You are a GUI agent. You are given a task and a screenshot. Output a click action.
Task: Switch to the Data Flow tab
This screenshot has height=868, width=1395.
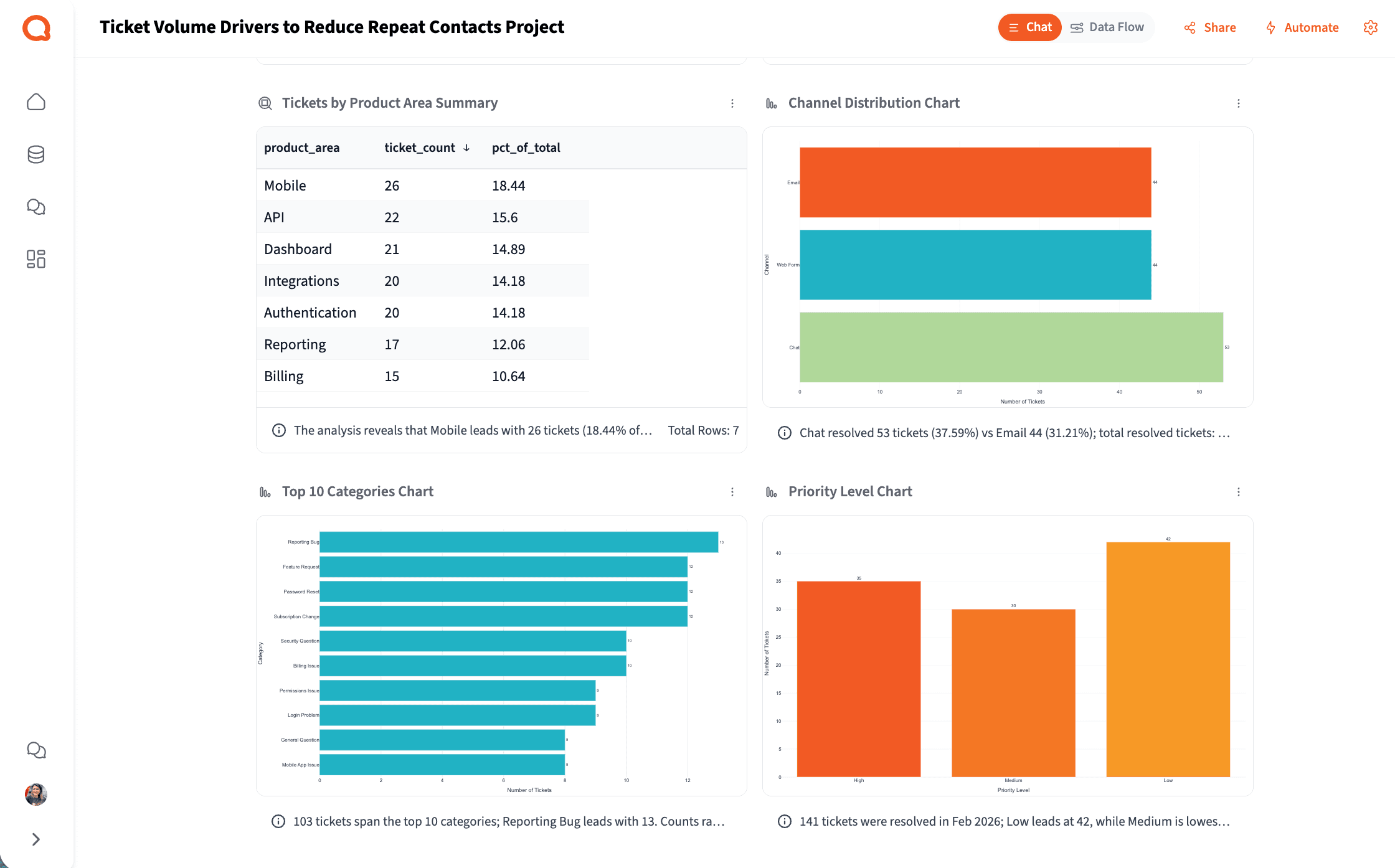(x=1108, y=27)
